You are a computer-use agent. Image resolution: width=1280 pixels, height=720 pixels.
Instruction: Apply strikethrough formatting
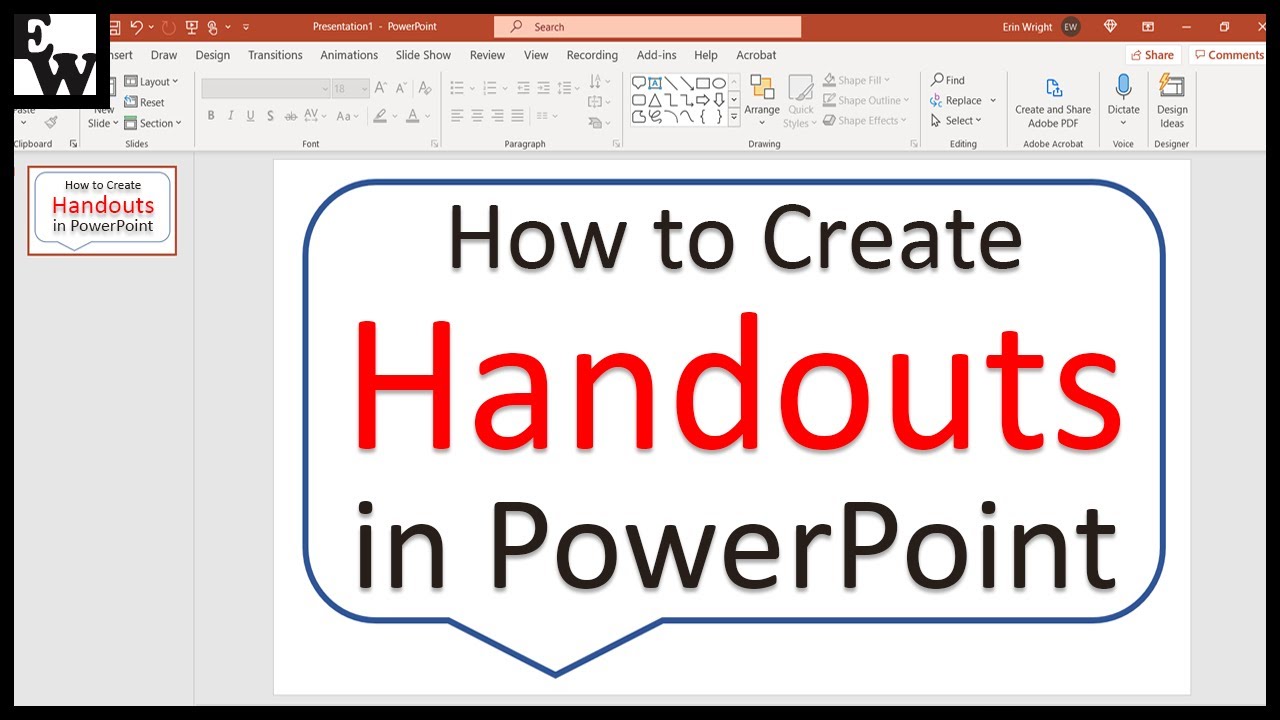pyautogui.click(x=290, y=115)
